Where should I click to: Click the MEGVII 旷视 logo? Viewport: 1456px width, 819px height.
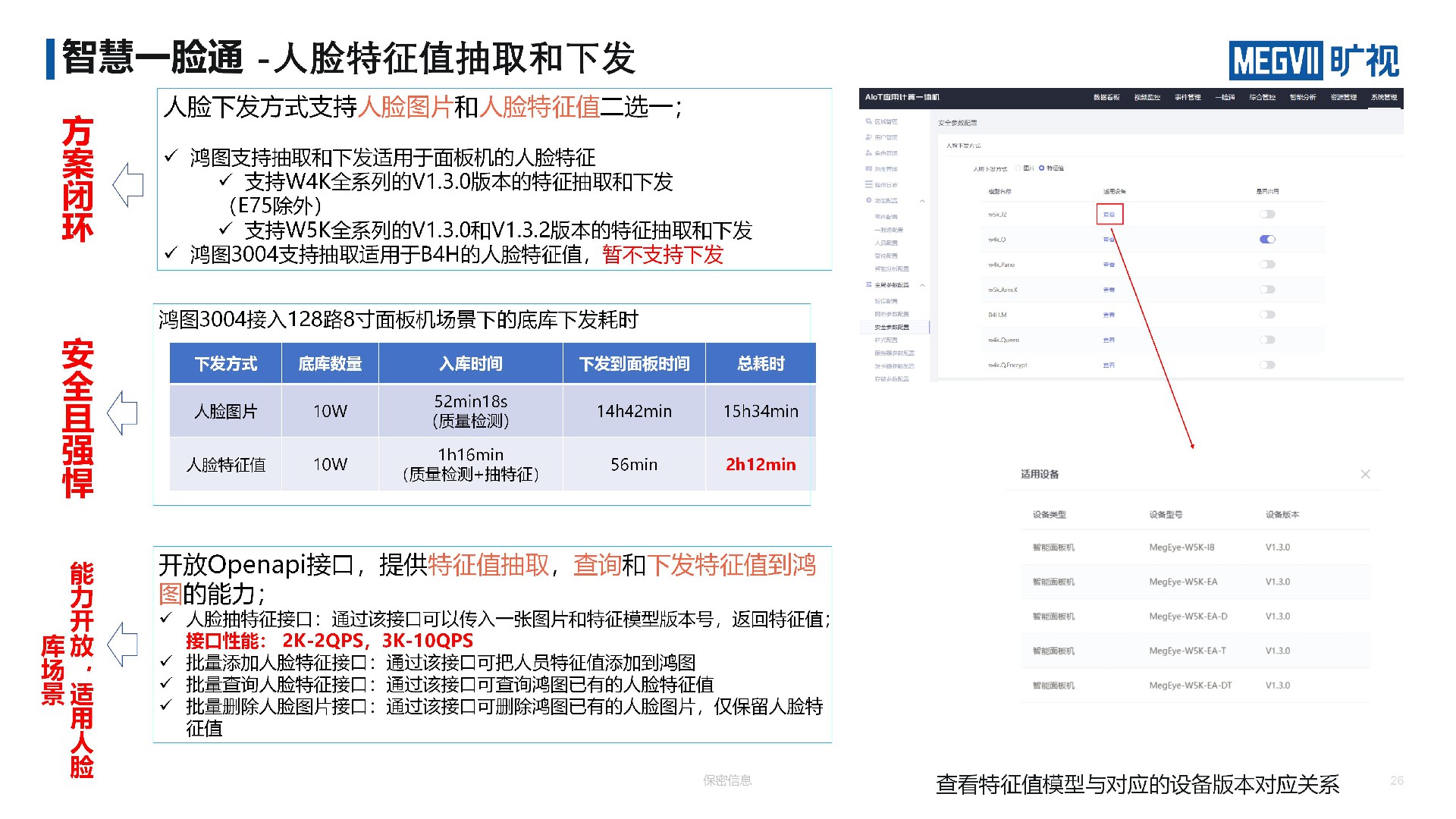[x=1314, y=61]
